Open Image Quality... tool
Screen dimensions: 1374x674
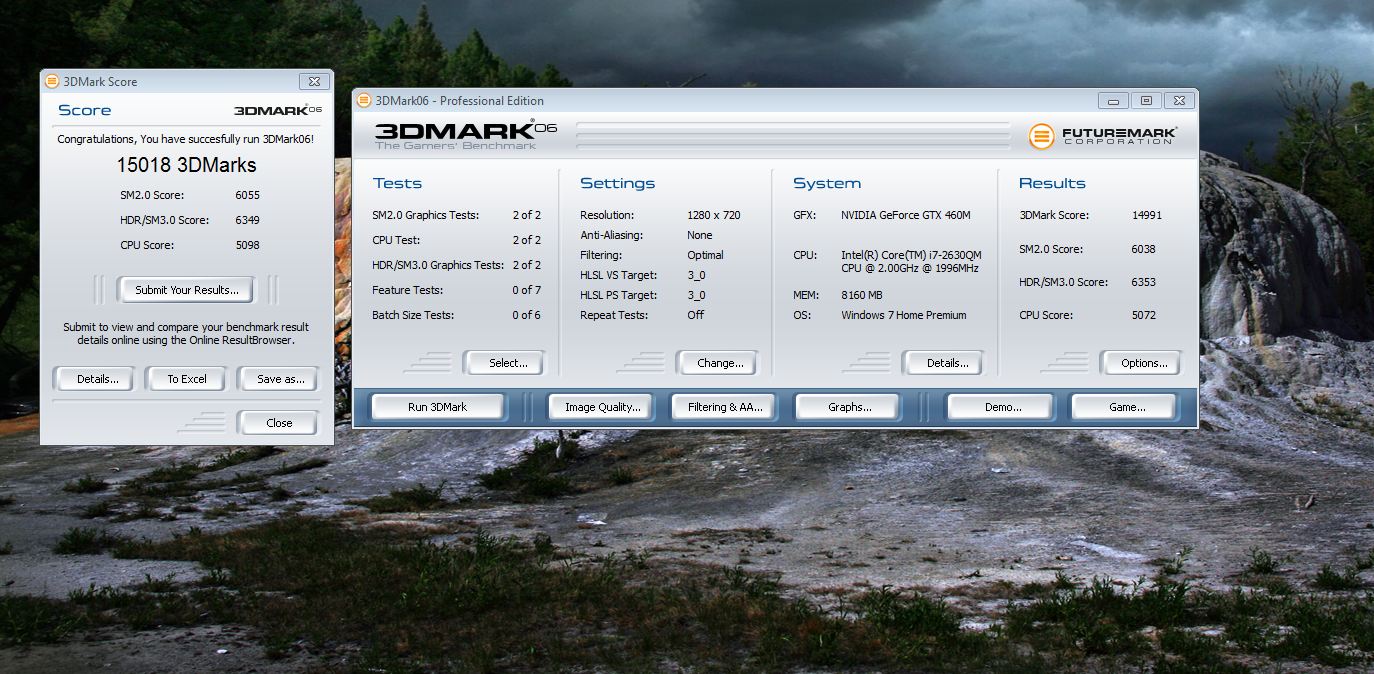[602, 407]
